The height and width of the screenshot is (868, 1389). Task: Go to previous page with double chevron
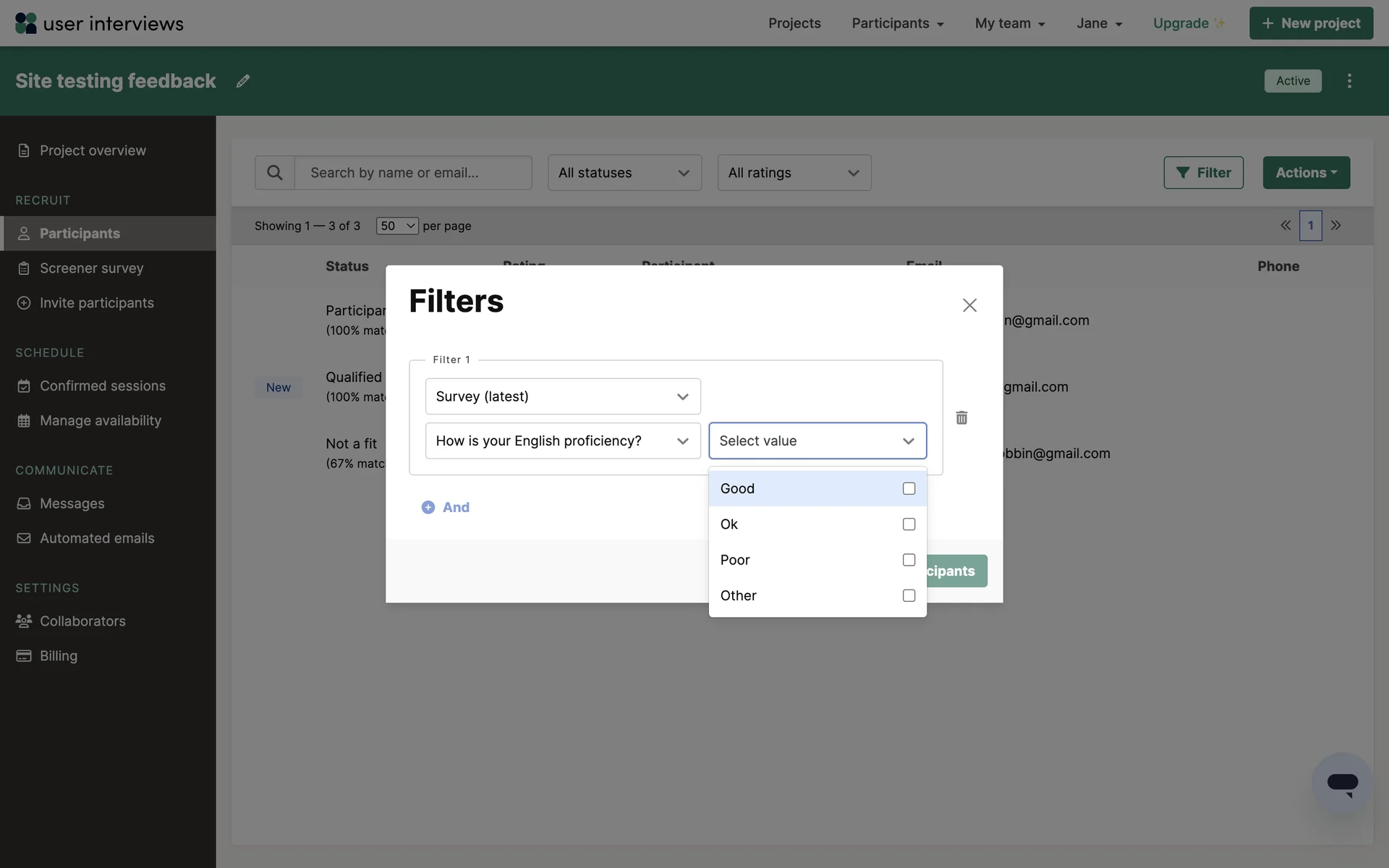(x=1286, y=226)
